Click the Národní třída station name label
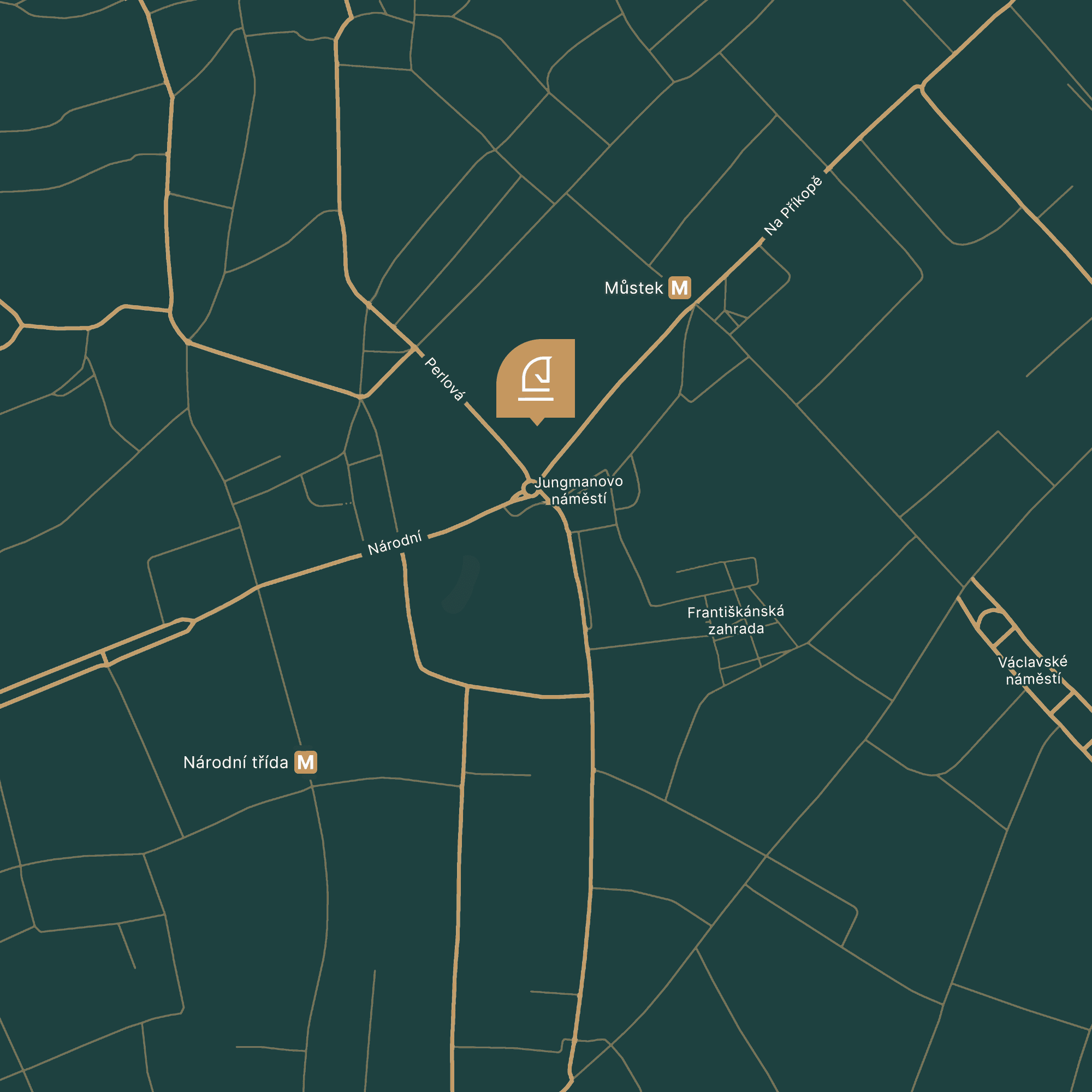This screenshot has height=1092, width=1092. click(236, 762)
